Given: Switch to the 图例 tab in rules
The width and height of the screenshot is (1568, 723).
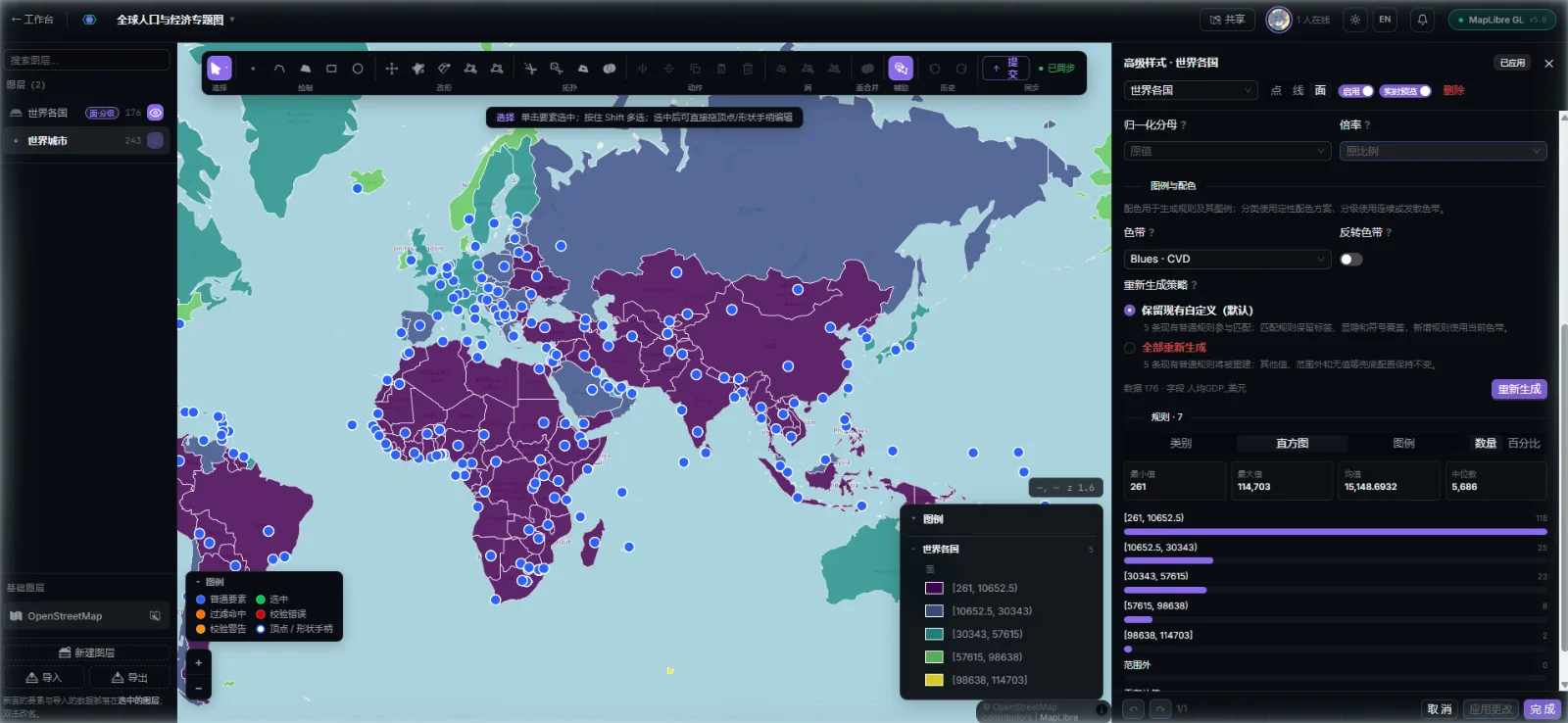Looking at the screenshot, I should (x=1403, y=444).
